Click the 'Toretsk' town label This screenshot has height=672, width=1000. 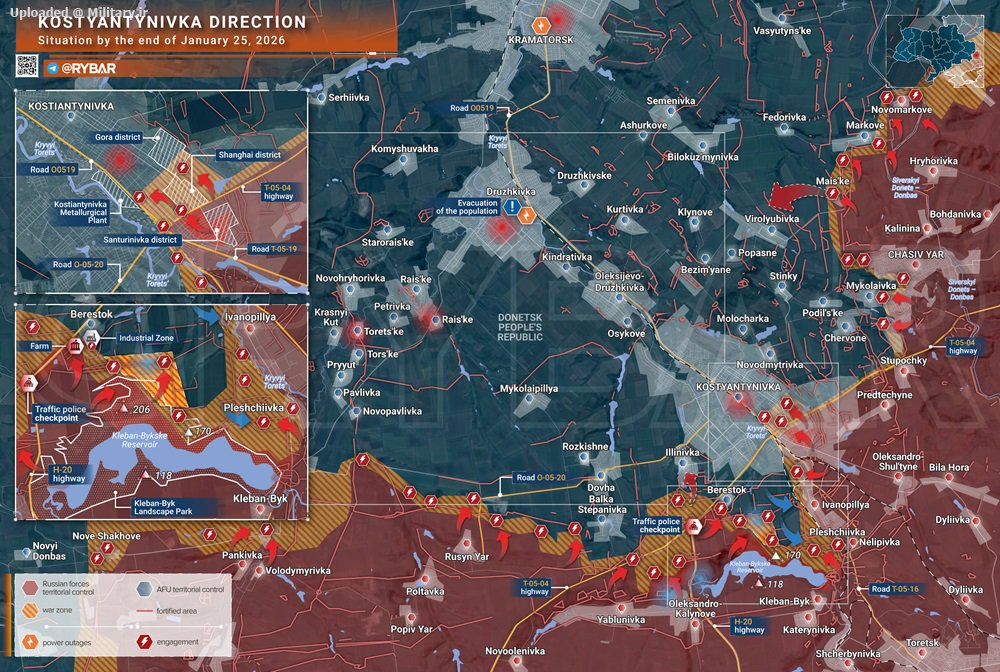pos(922,643)
